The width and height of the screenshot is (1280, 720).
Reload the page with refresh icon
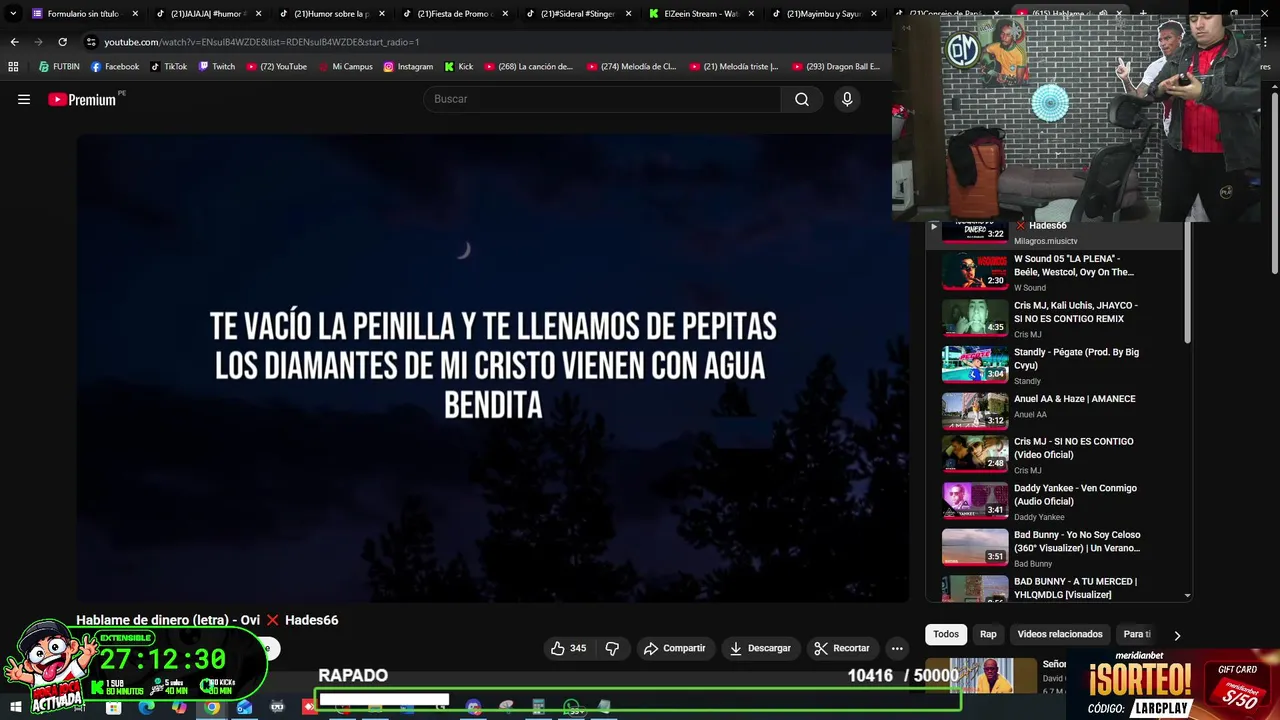62,42
